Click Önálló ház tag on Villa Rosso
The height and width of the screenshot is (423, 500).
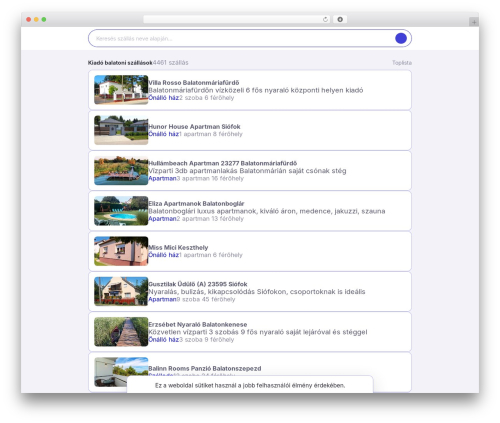164,98
